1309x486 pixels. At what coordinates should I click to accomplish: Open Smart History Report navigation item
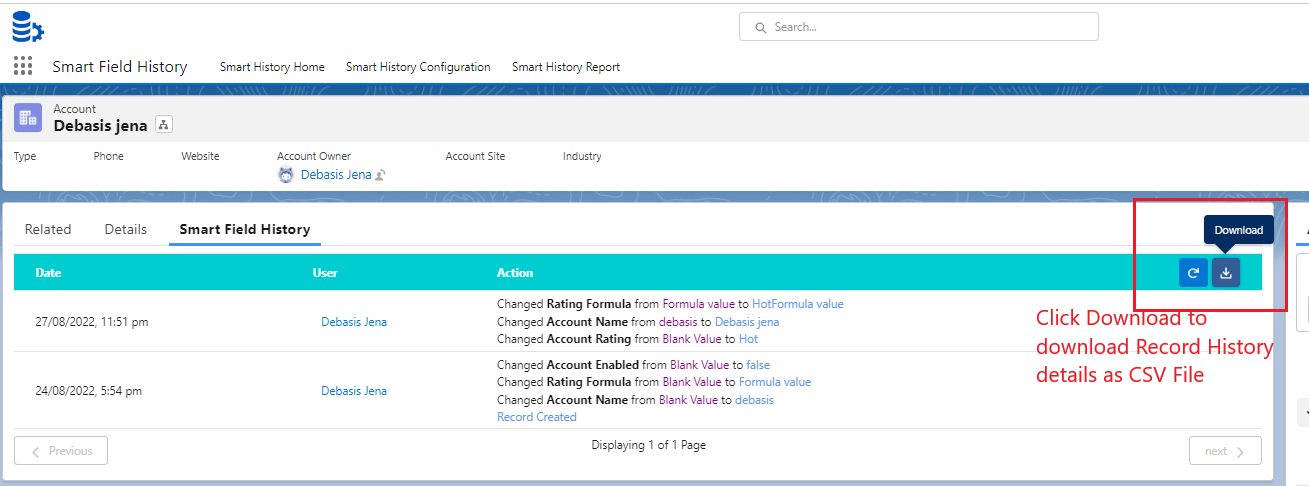pyautogui.click(x=566, y=67)
